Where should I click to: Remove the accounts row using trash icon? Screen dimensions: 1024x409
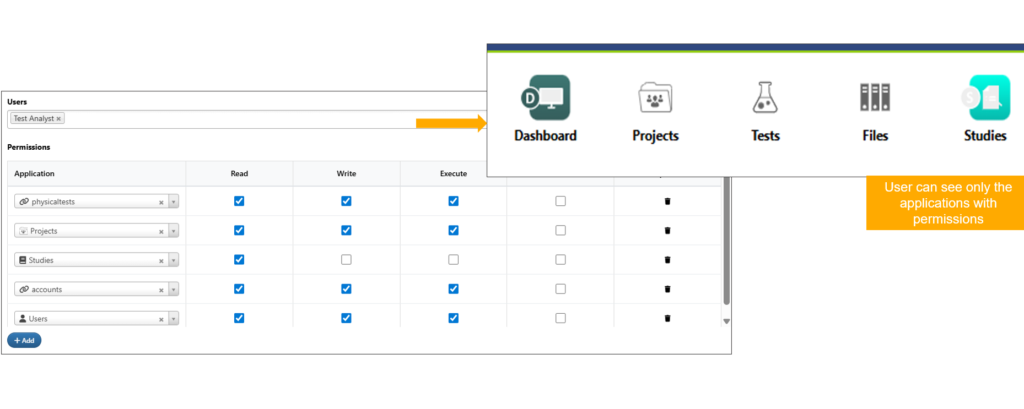click(x=668, y=289)
